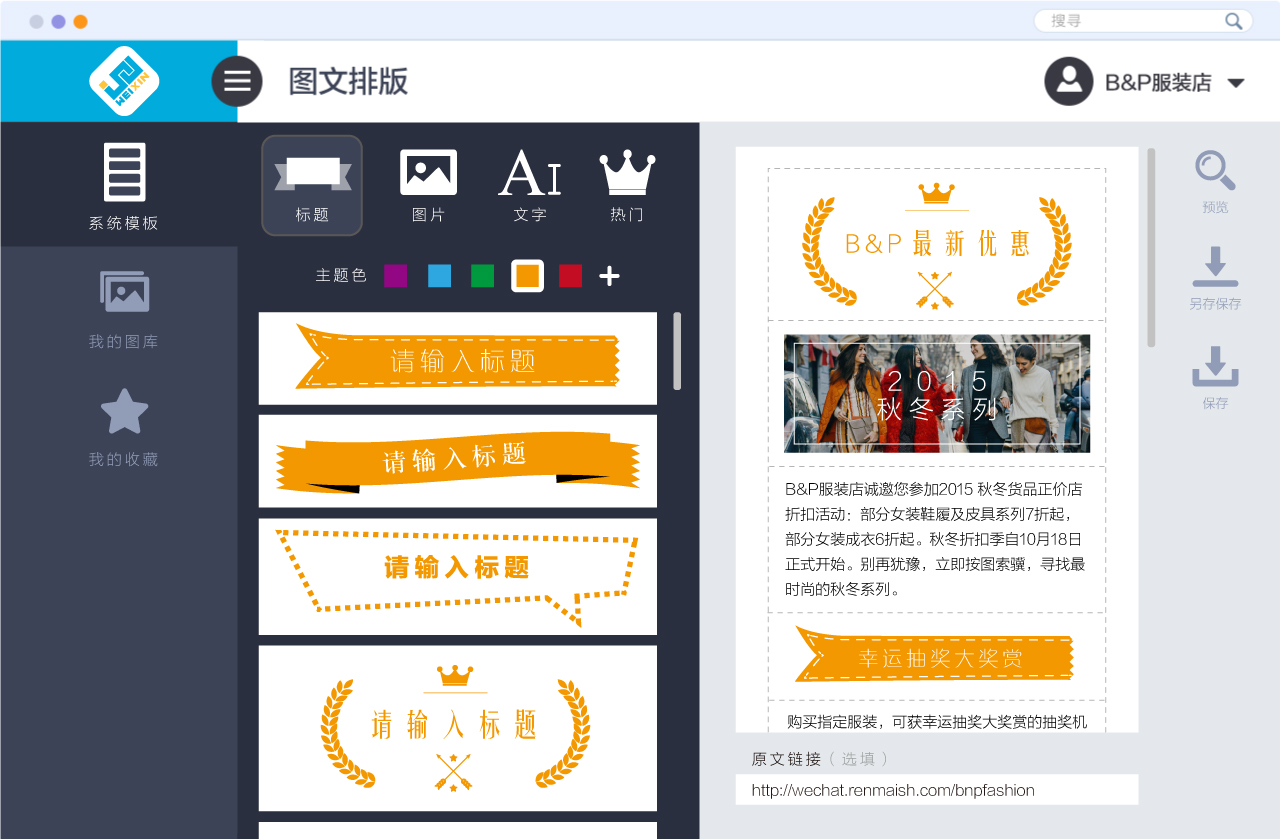Select the dotted speech bubble title template

coord(457,576)
